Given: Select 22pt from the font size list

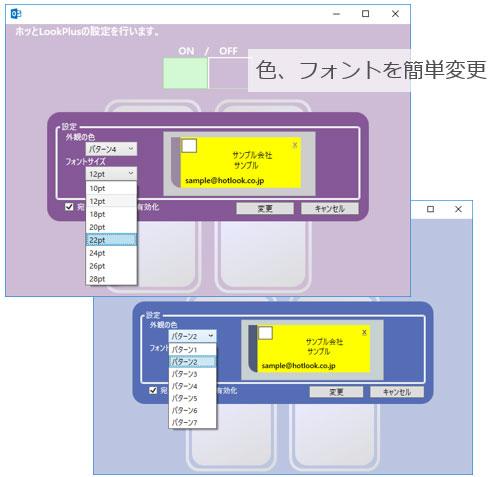Looking at the screenshot, I should (111, 240).
